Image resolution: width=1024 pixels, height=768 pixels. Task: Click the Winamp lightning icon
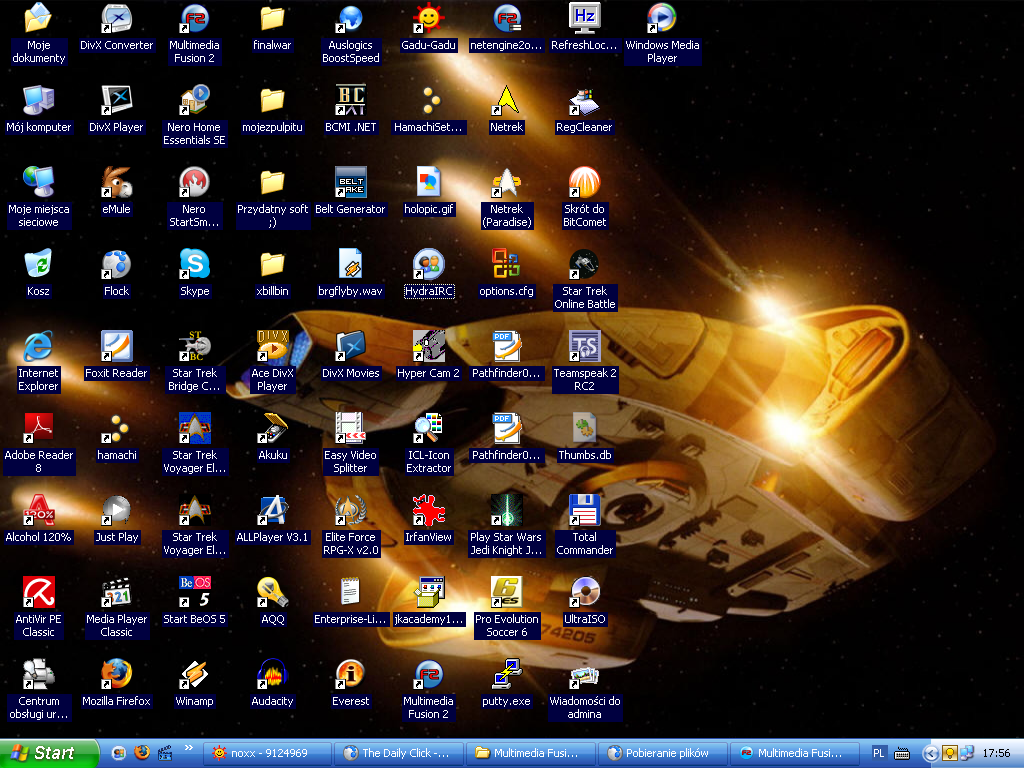[194, 674]
